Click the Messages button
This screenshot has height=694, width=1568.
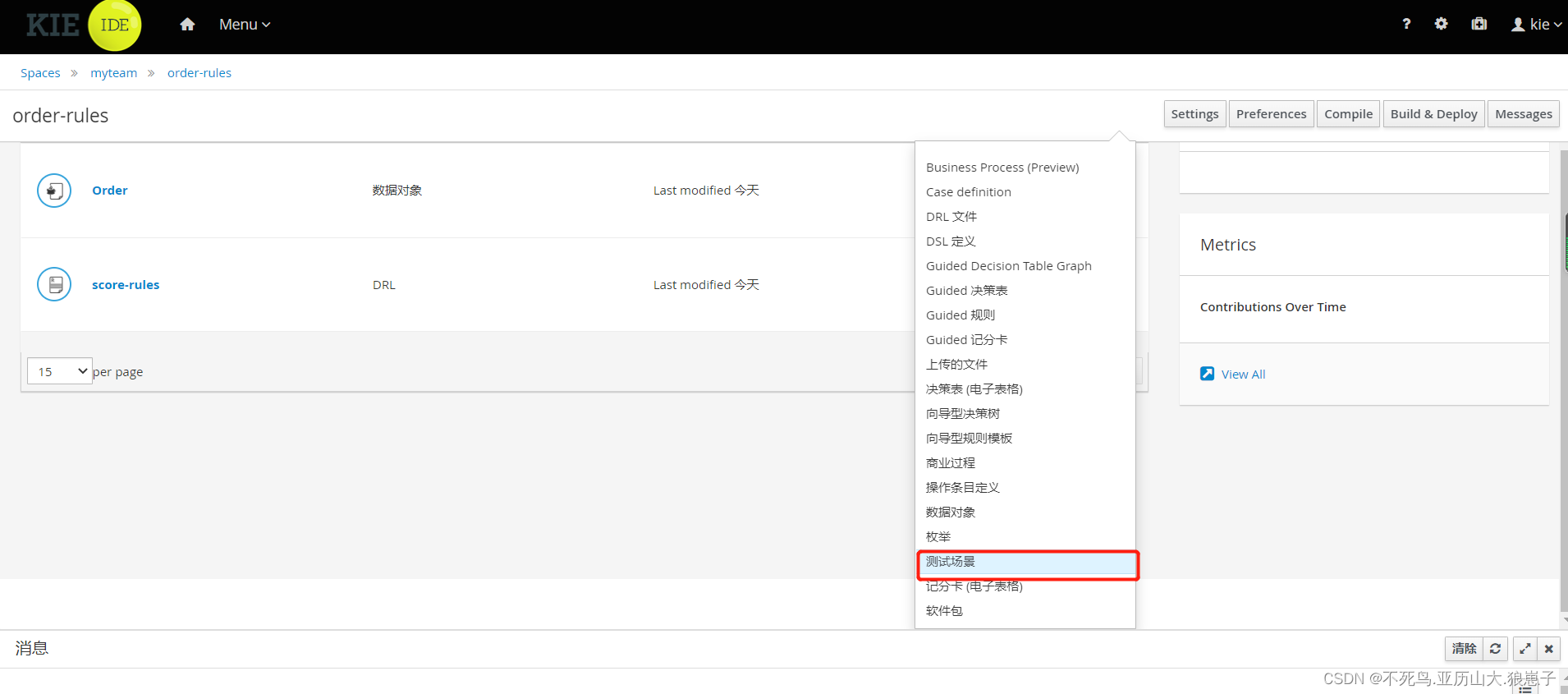1524,114
